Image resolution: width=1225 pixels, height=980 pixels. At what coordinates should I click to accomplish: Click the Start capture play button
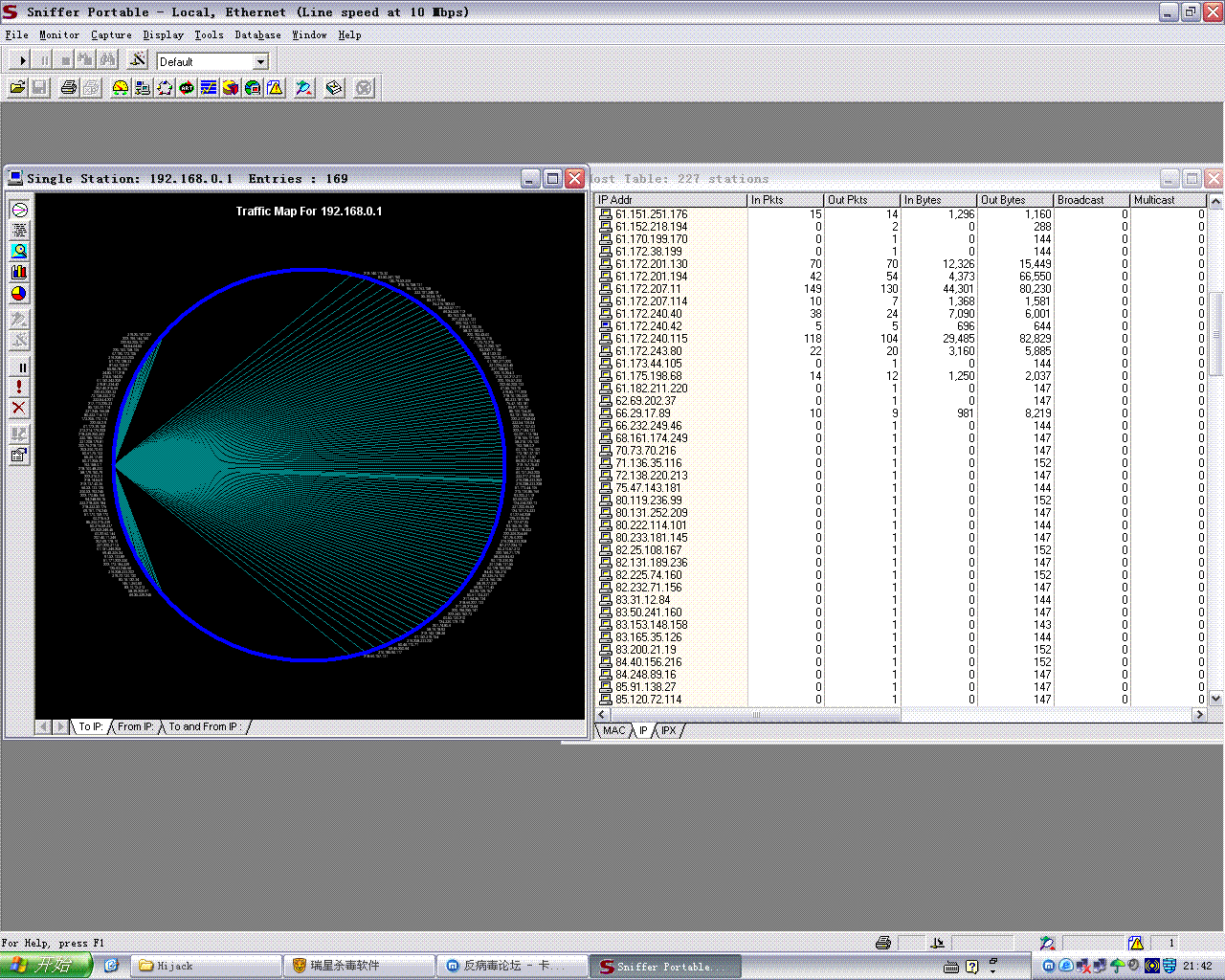[22, 60]
